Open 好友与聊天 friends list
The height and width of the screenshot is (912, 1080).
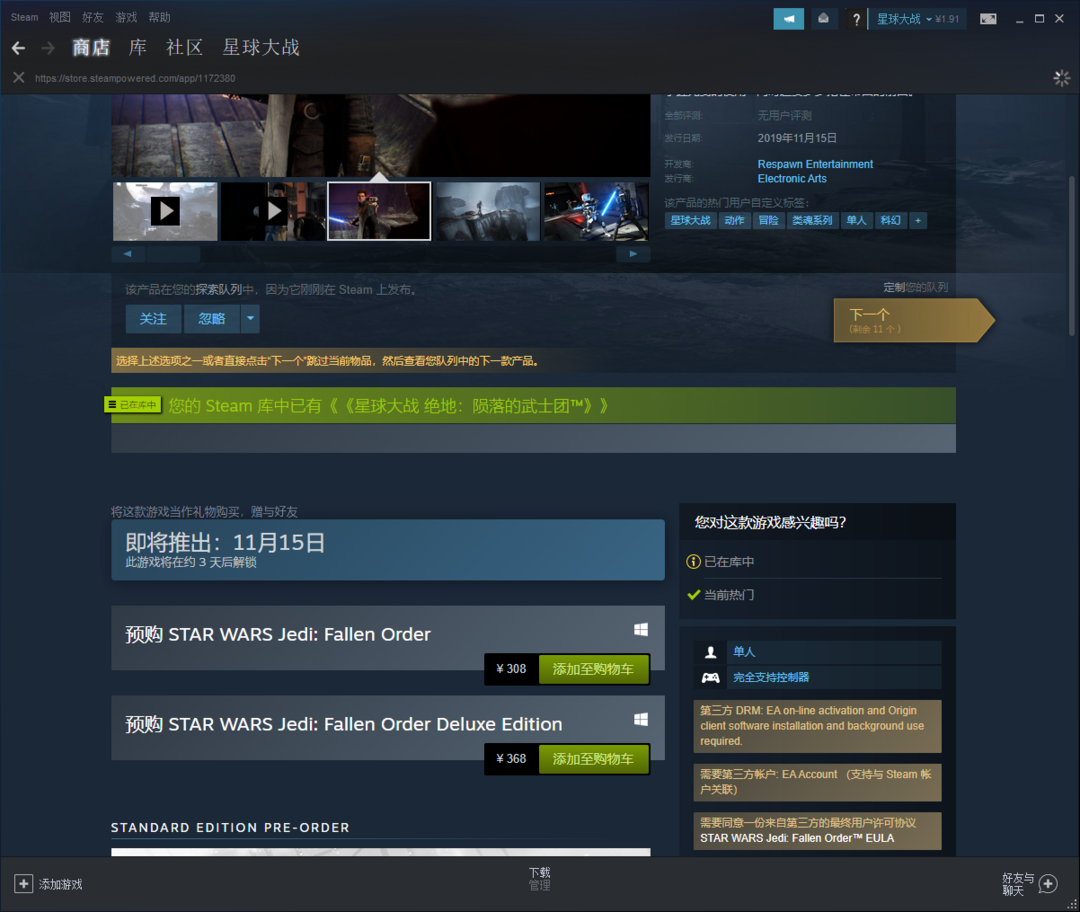1017,884
